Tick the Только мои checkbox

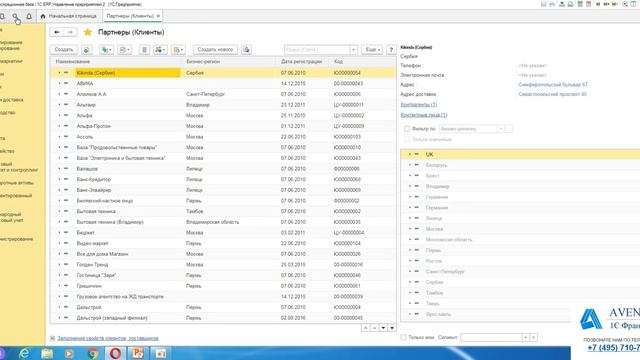coord(404,338)
